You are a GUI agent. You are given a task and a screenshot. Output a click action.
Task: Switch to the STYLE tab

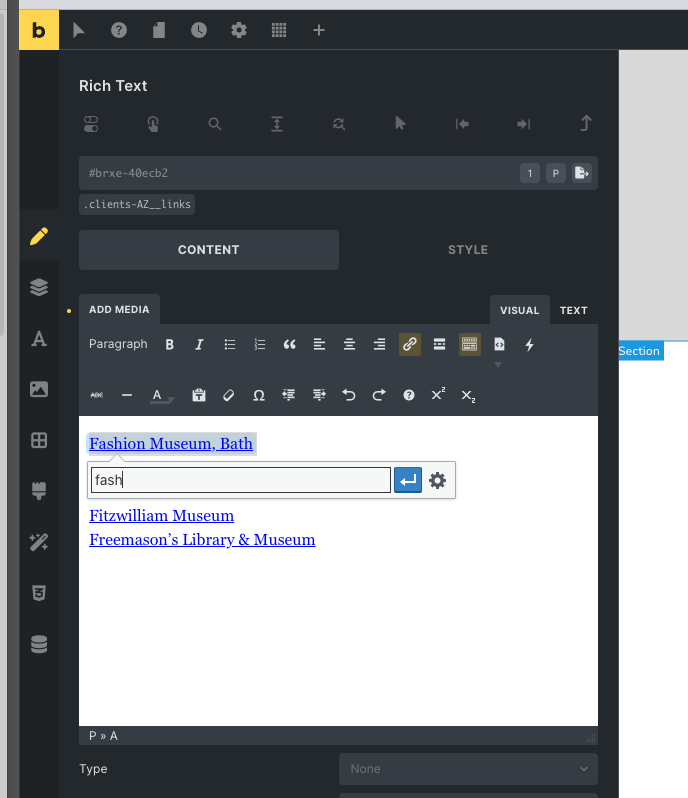pyautogui.click(x=468, y=250)
